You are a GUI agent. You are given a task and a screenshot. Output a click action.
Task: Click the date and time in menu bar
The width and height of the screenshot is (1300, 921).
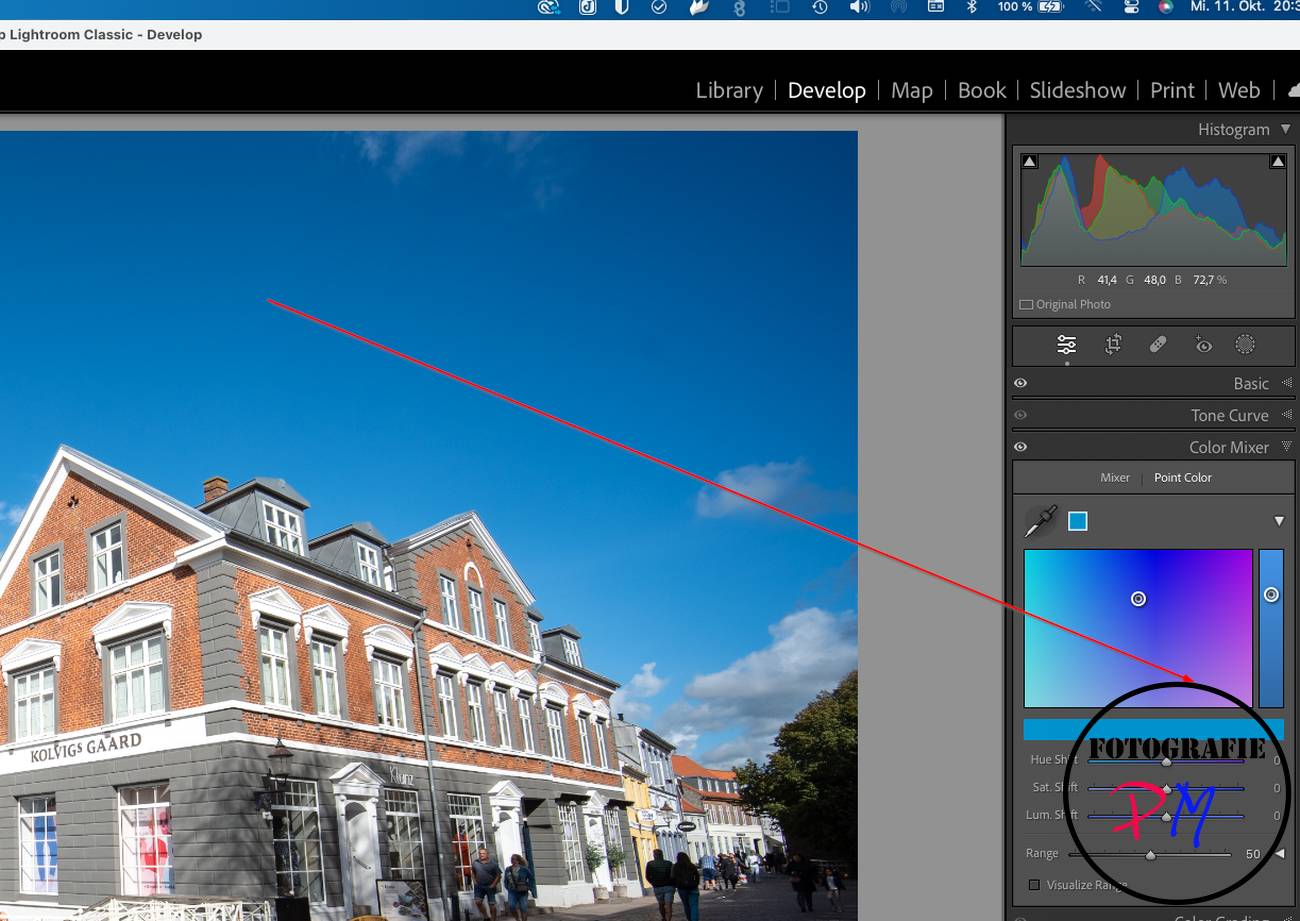pyautogui.click(x=1245, y=7)
